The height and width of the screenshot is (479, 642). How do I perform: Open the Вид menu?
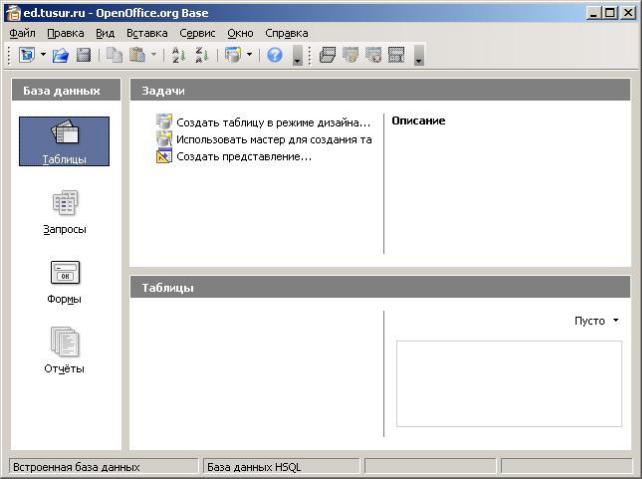click(105, 33)
